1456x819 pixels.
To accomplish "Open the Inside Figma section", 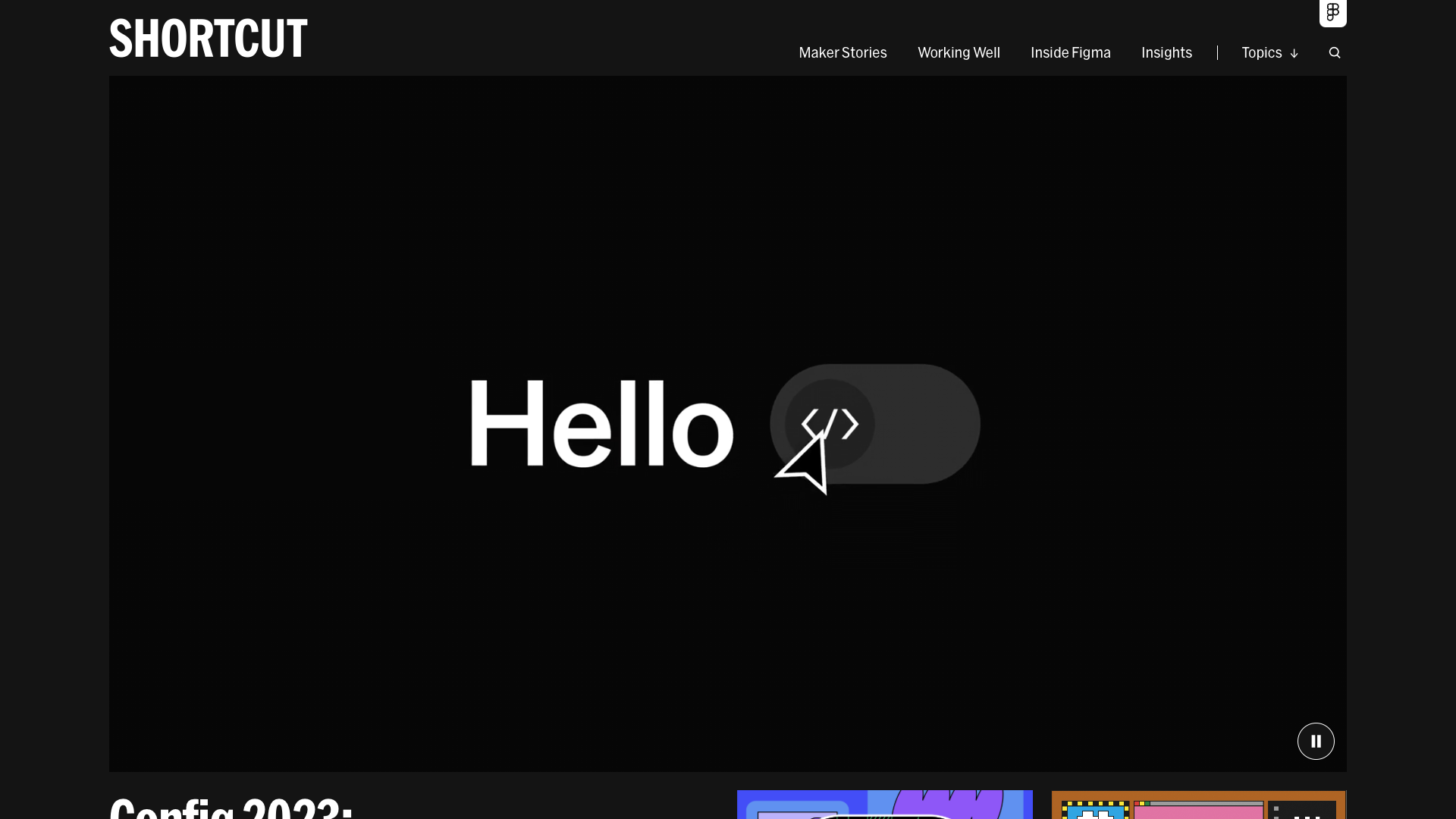I will pos(1070,52).
